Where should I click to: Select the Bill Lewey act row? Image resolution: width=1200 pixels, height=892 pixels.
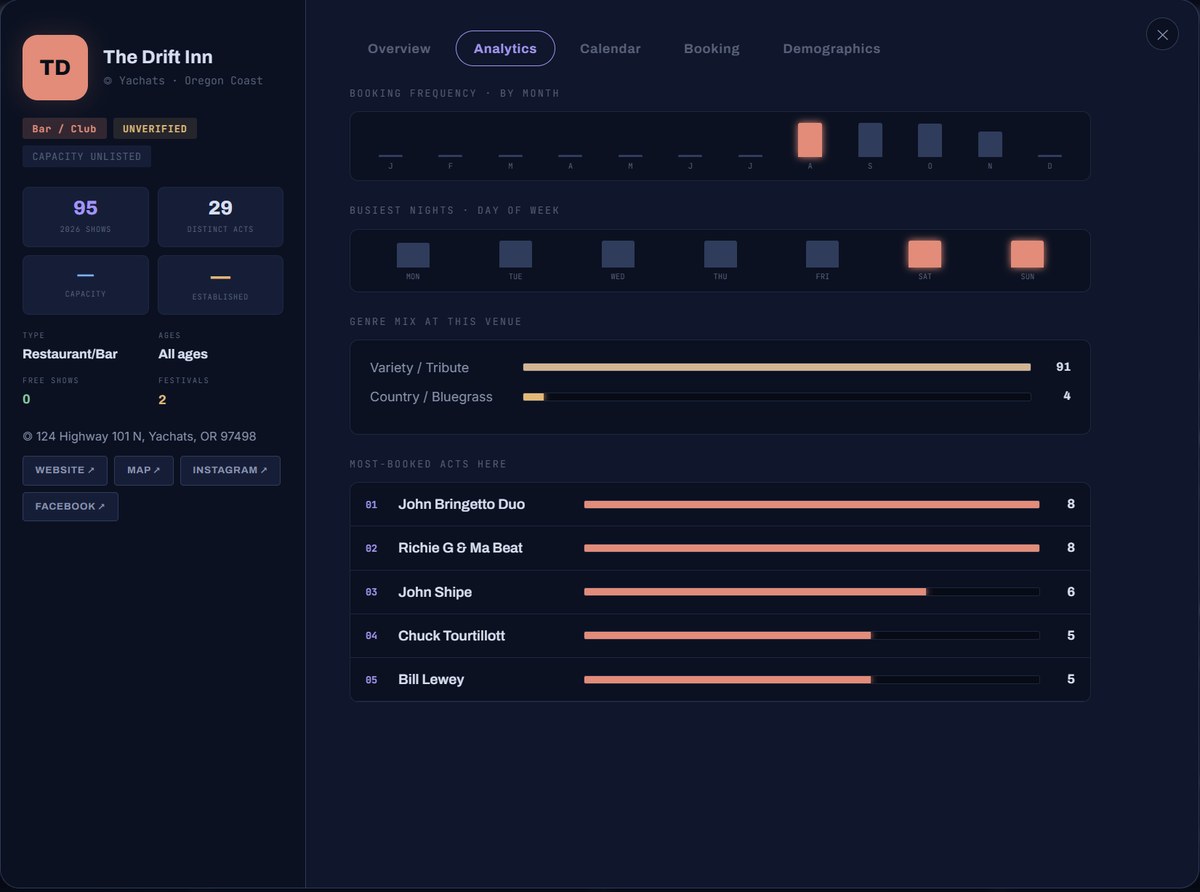tap(720, 679)
